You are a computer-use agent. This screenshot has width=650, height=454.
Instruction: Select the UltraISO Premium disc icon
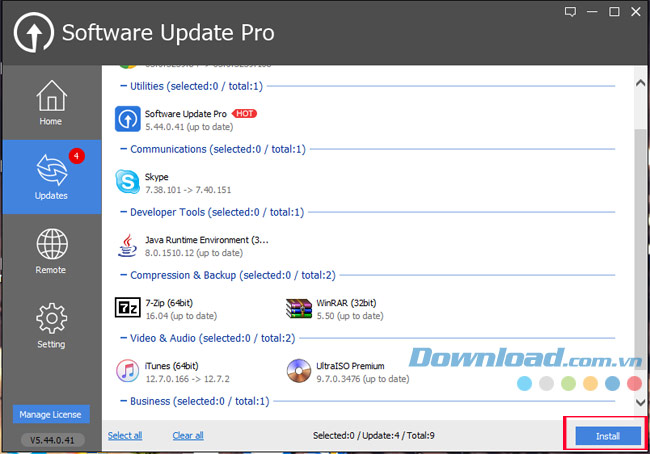tap(298, 371)
